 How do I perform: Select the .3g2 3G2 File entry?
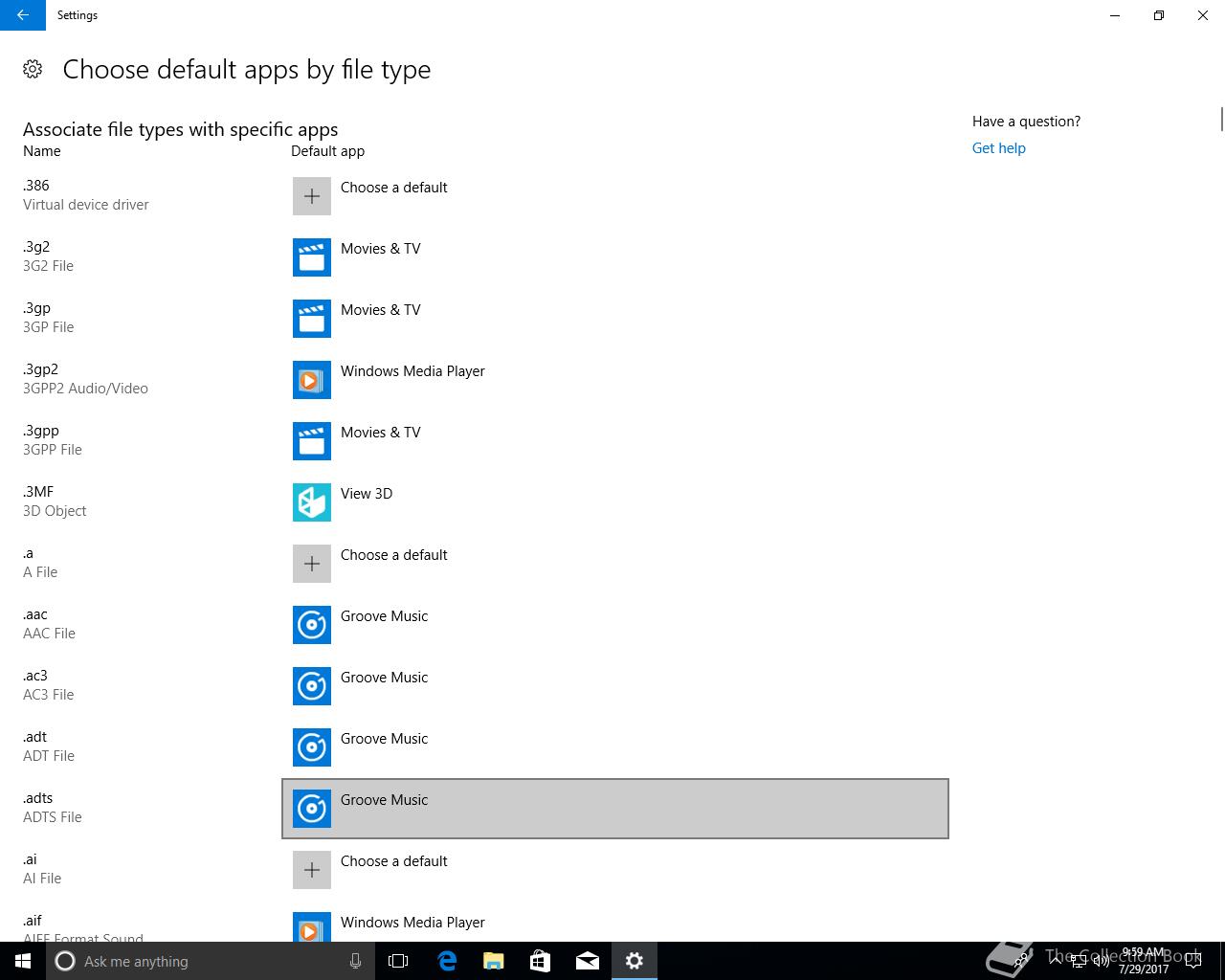point(48,256)
